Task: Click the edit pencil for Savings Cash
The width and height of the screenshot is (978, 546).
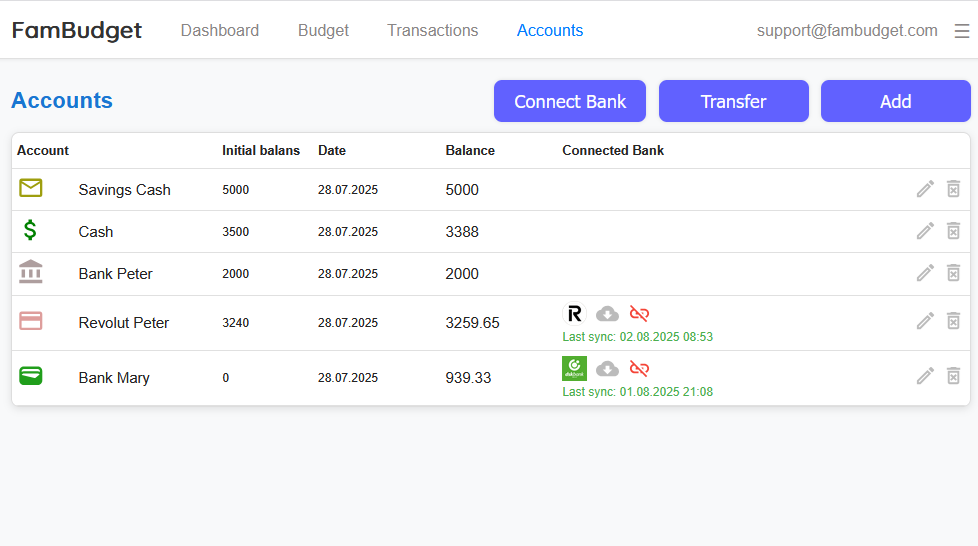Action: tap(925, 189)
